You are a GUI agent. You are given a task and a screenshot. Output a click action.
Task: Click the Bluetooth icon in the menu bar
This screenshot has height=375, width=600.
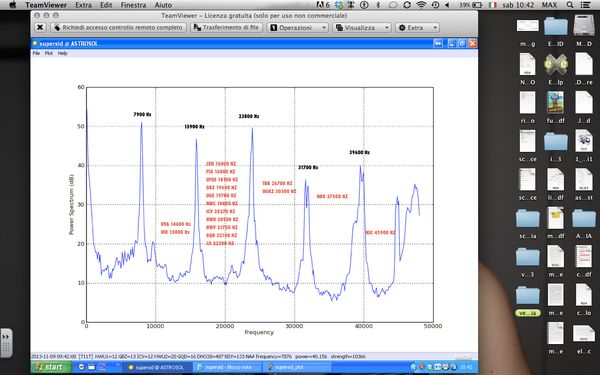378,5
